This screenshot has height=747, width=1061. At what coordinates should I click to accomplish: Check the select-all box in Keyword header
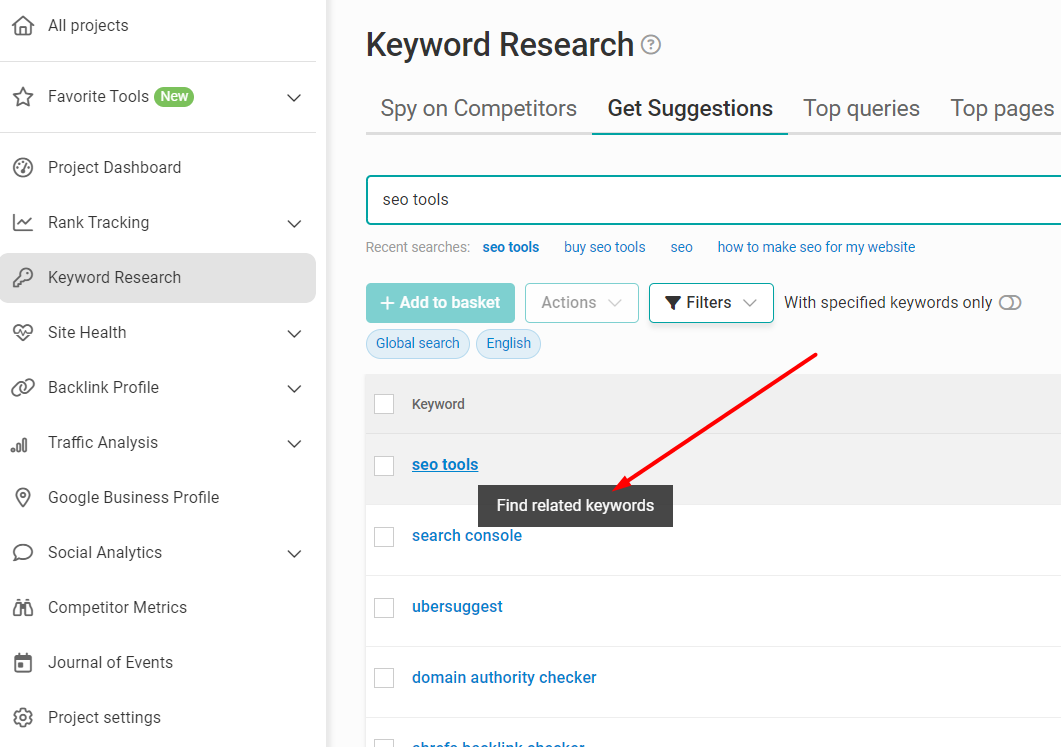384,404
